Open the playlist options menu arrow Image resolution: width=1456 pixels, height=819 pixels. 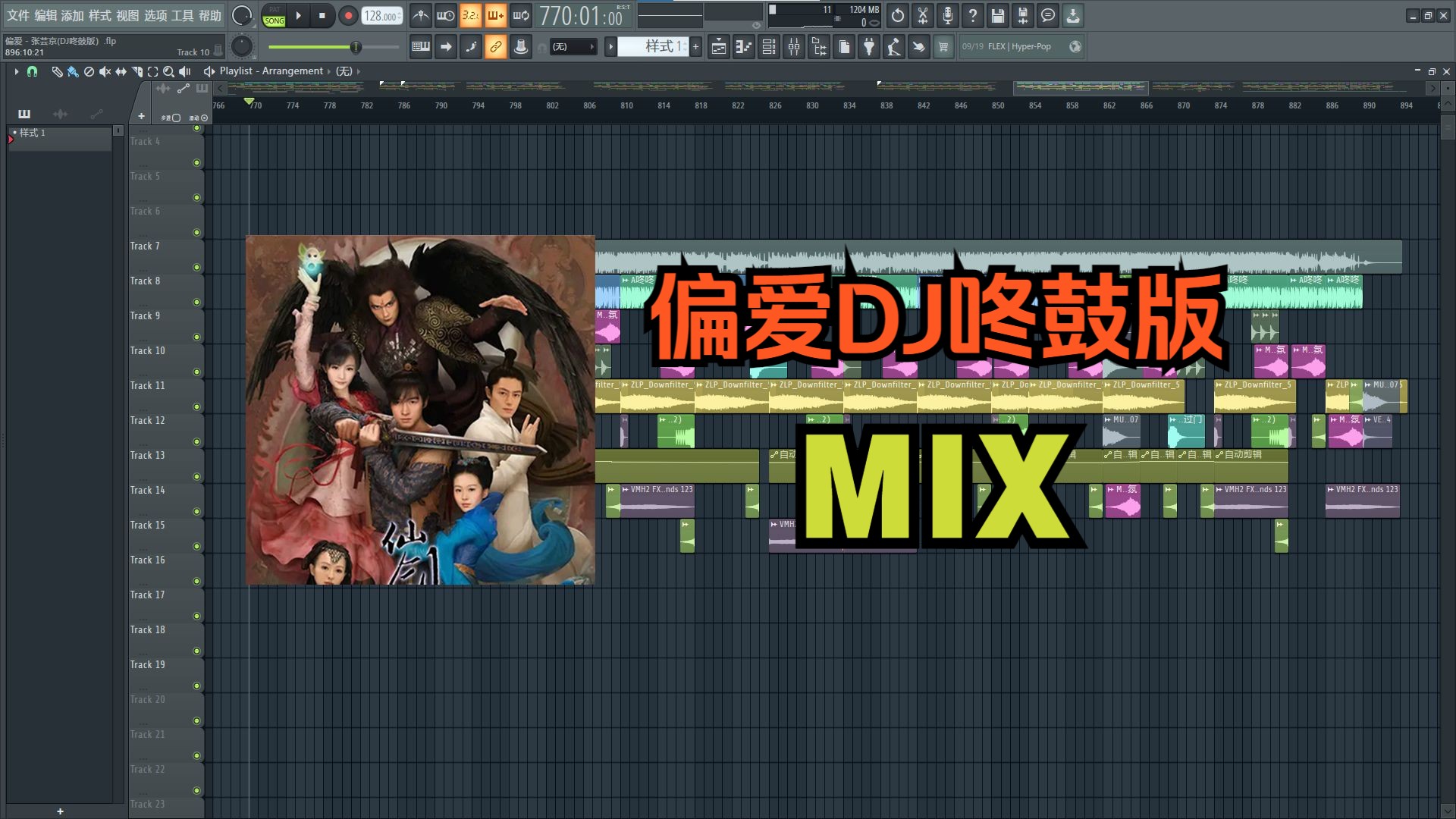(x=16, y=71)
